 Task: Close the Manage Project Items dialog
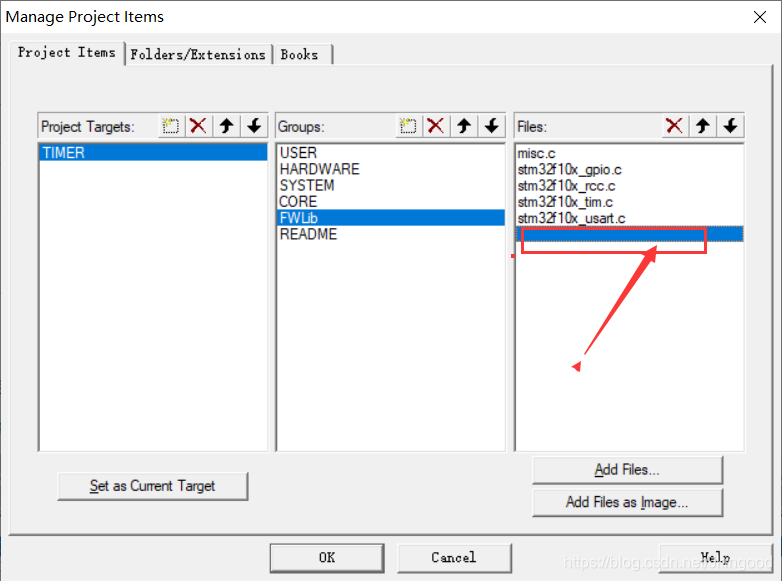point(760,17)
